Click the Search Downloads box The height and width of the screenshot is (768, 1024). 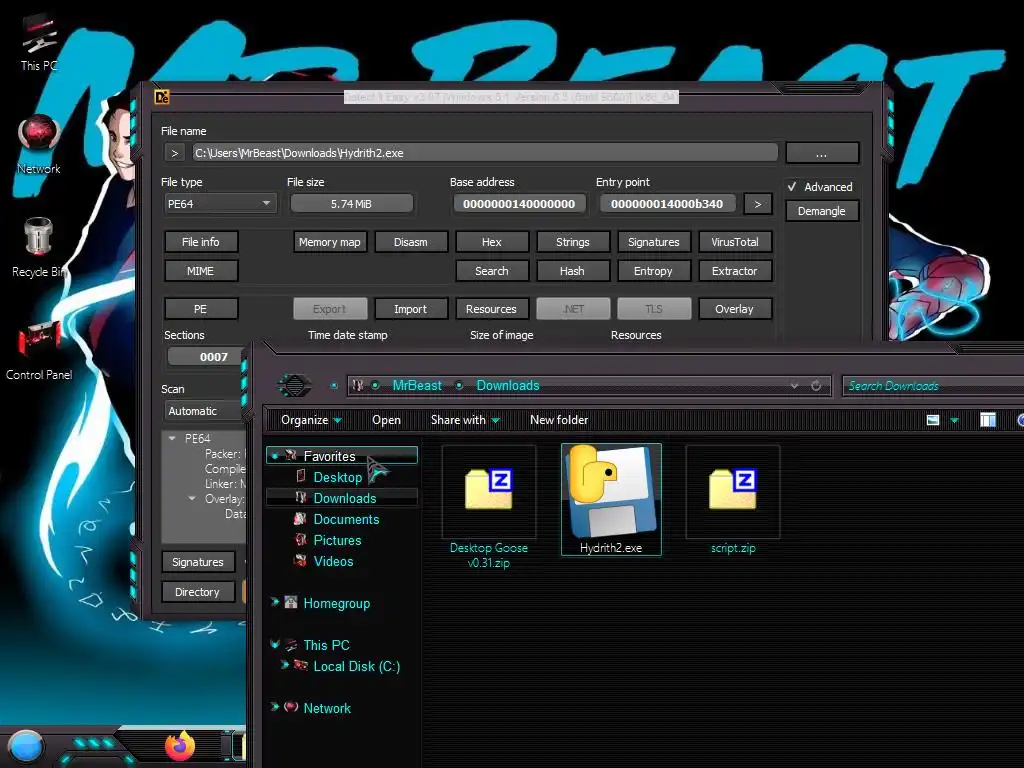[x=933, y=386]
